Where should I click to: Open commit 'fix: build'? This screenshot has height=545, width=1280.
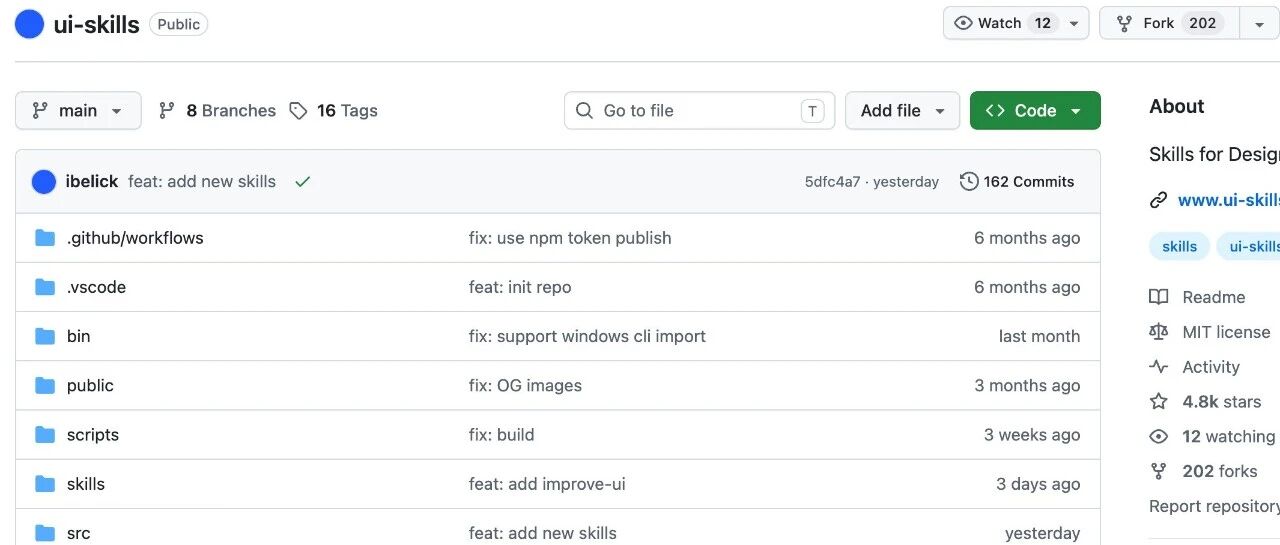click(502, 435)
